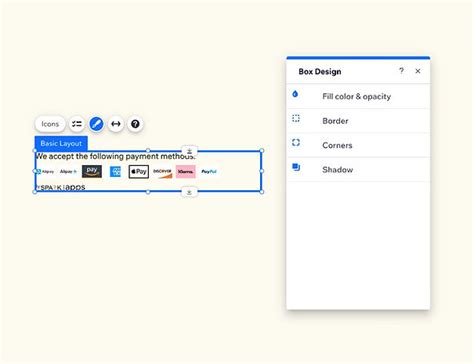Click the fill color droplet icon
The width and height of the screenshot is (474, 364).
click(x=295, y=94)
